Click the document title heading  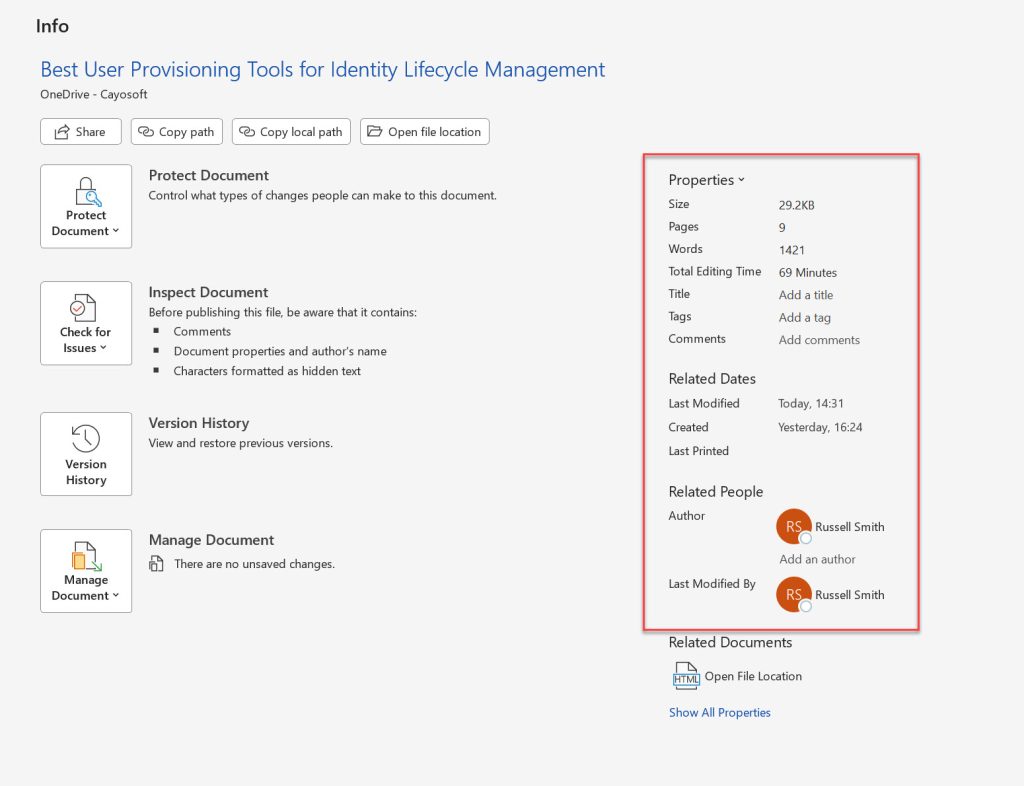point(323,69)
